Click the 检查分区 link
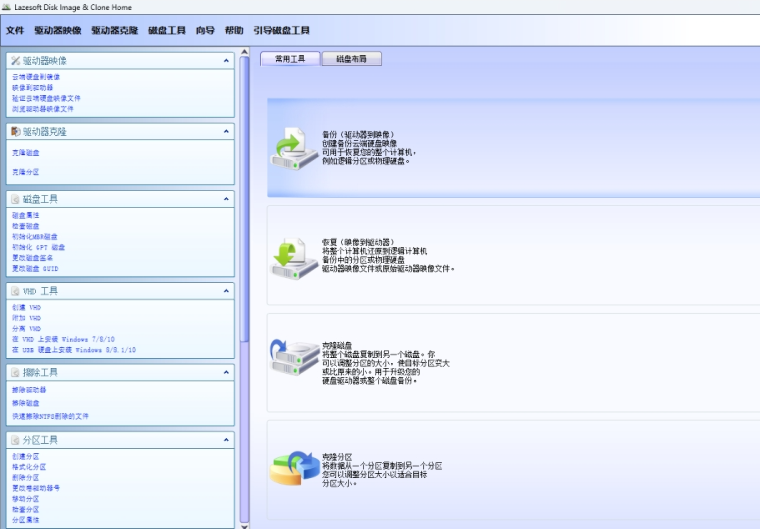This screenshot has height=529, width=760. pos(26,510)
